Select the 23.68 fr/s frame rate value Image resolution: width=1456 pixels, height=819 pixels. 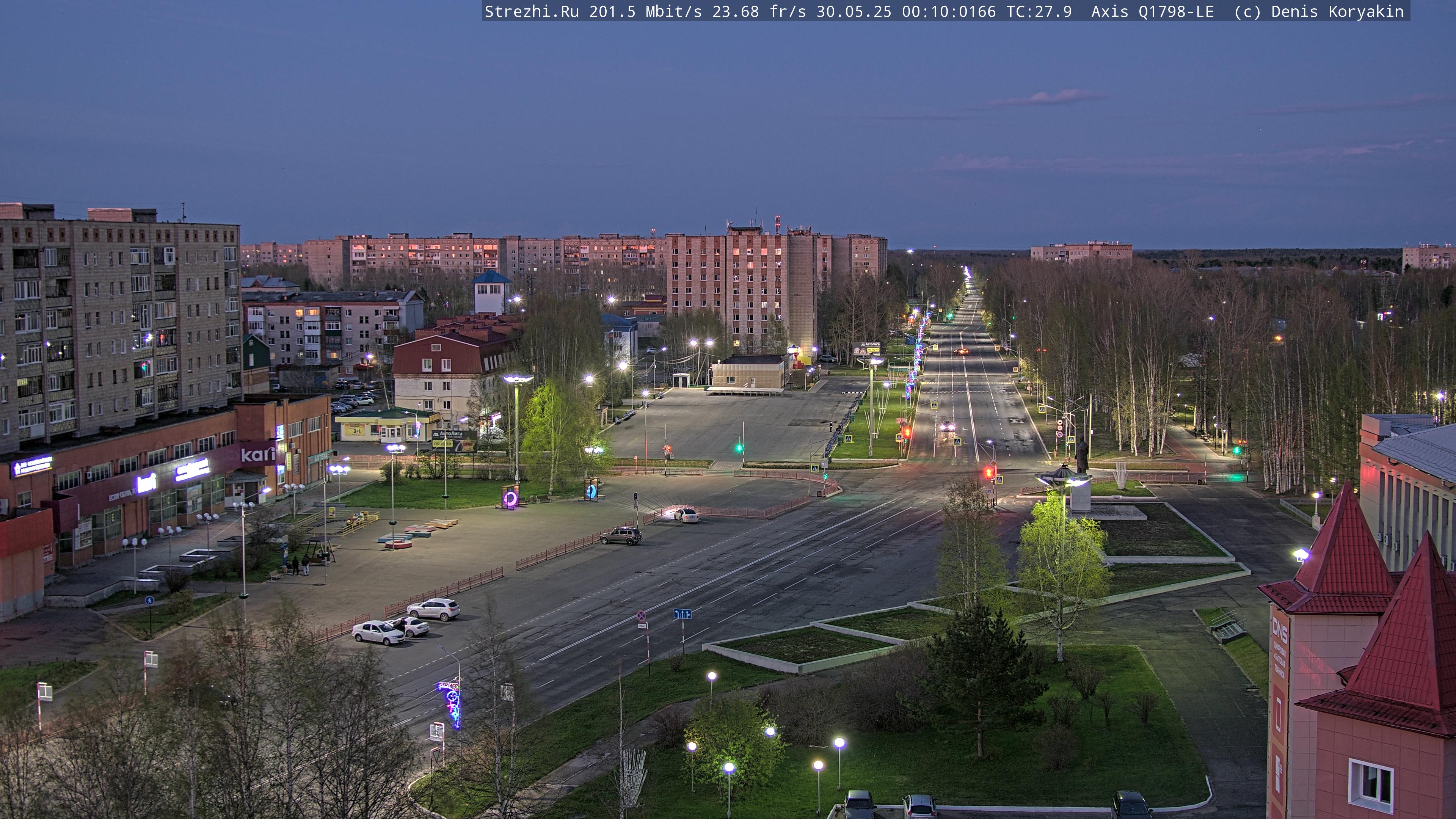758,12
